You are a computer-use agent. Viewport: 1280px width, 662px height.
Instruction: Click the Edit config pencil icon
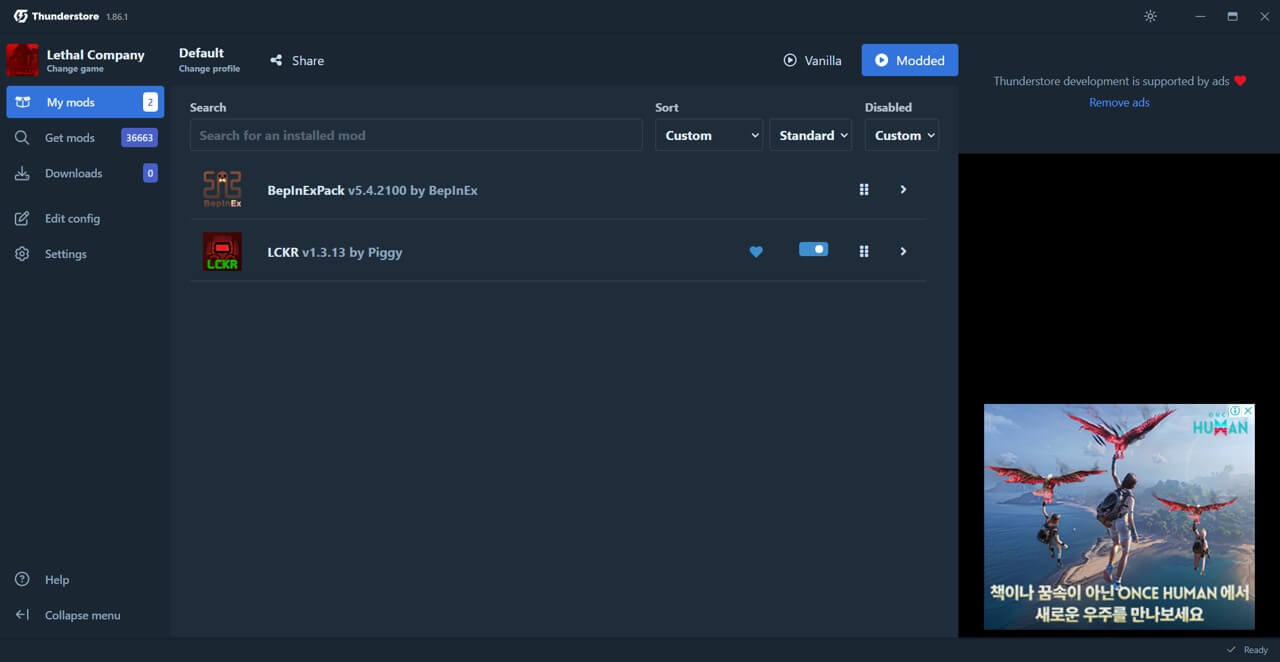[x=22, y=218]
